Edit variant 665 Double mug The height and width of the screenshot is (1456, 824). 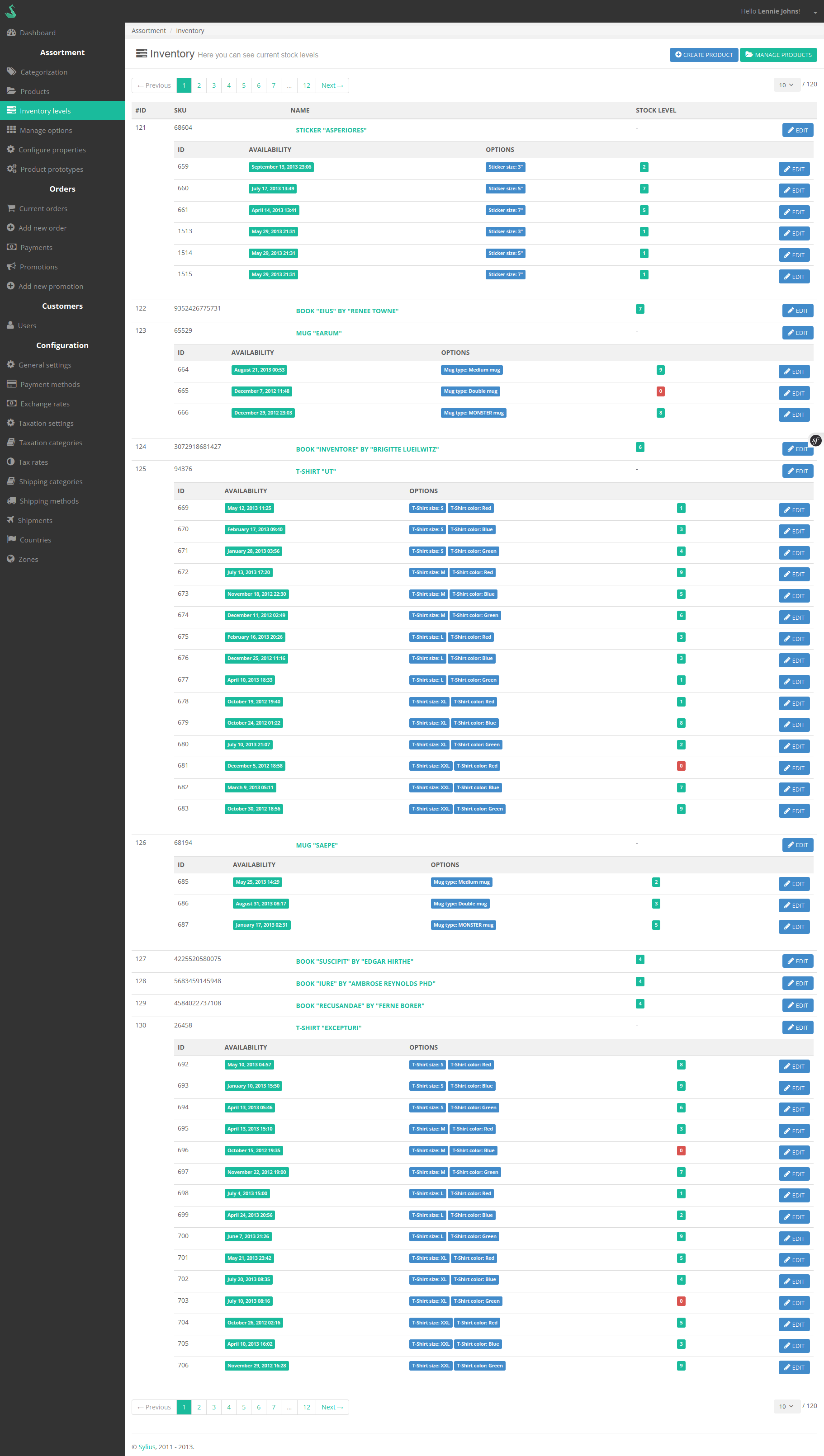(794, 393)
